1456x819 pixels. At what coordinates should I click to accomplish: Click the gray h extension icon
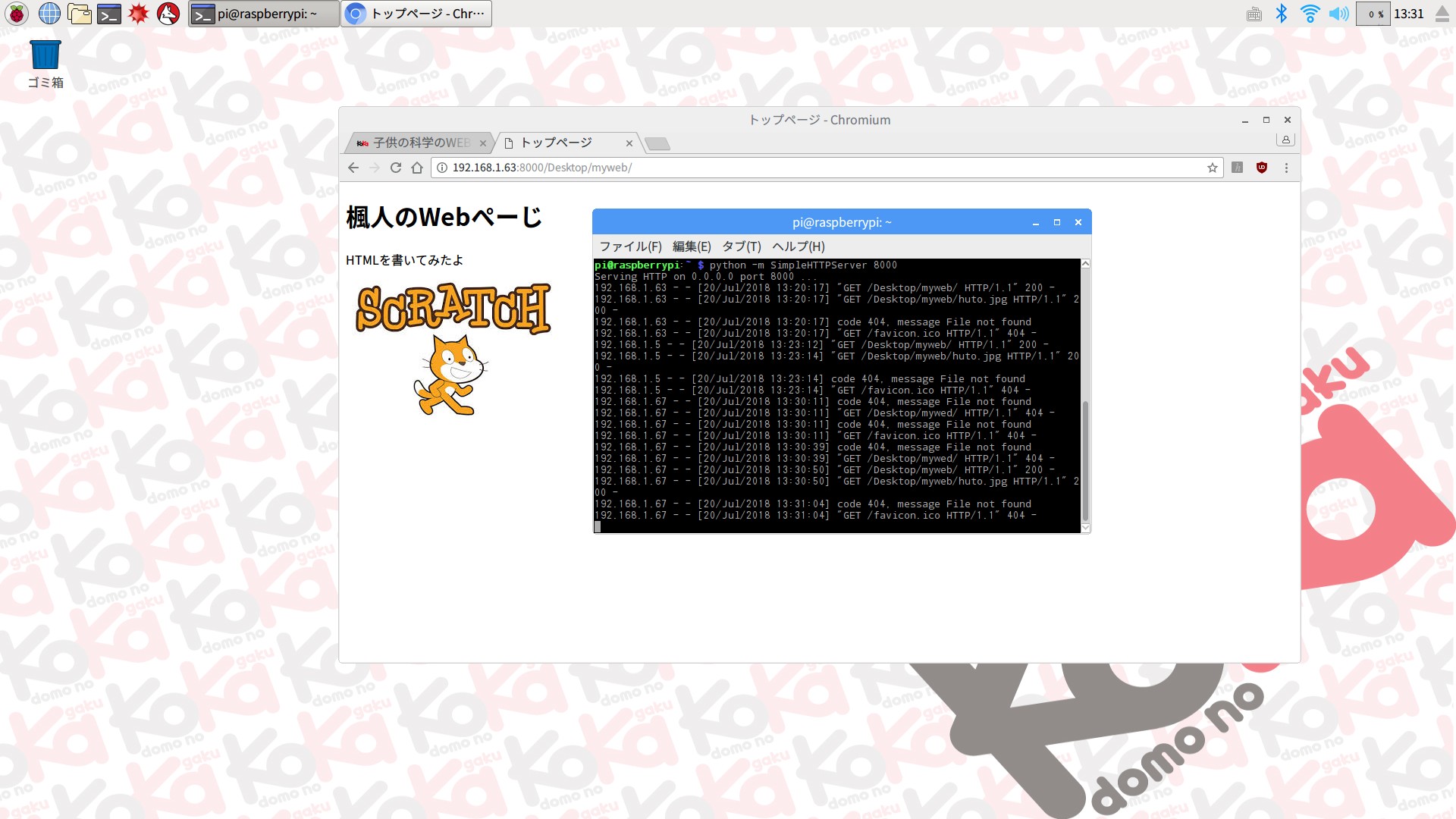[x=1238, y=168]
